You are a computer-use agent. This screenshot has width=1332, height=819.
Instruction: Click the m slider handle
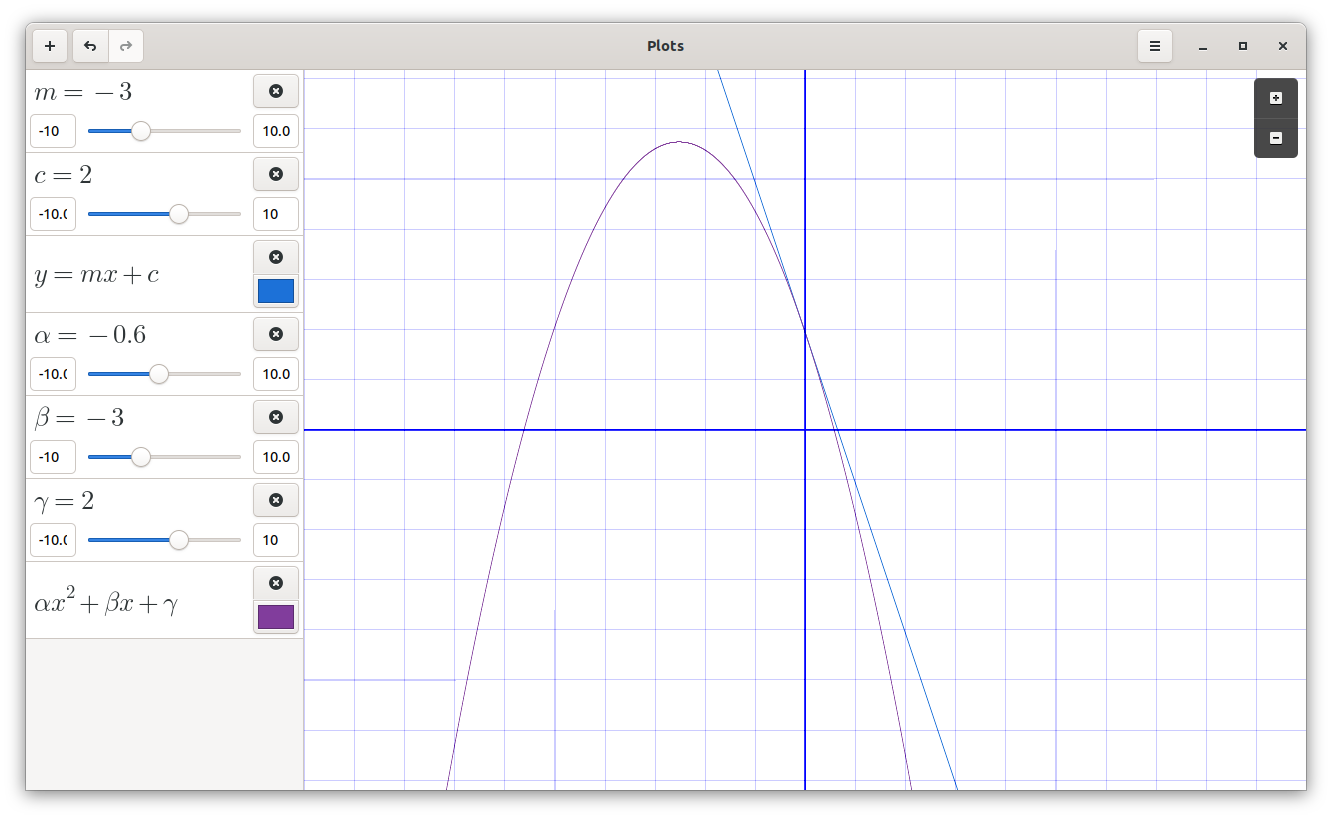[141, 131]
